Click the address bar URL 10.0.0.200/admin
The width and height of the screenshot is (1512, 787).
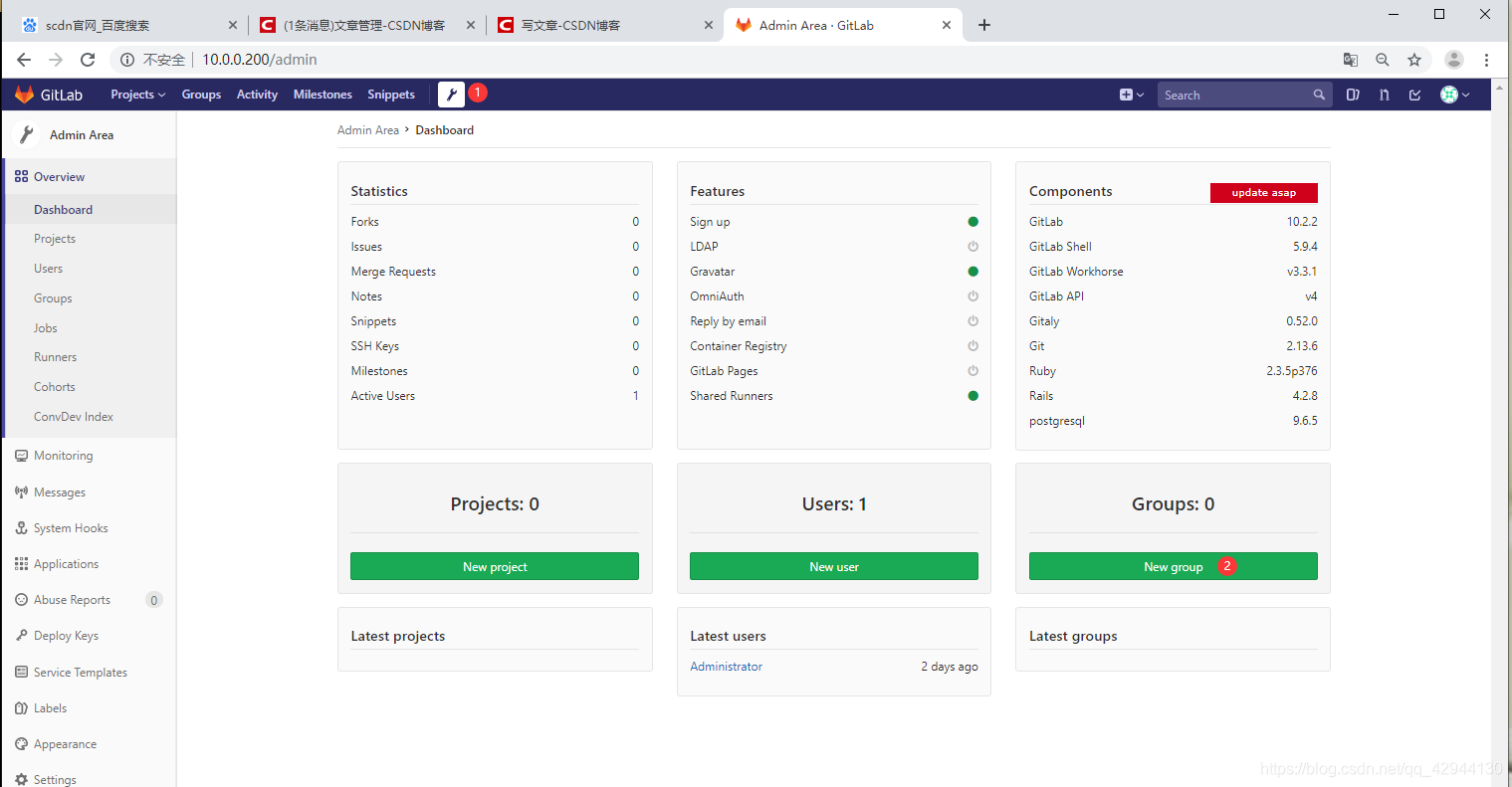click(260, 60)
